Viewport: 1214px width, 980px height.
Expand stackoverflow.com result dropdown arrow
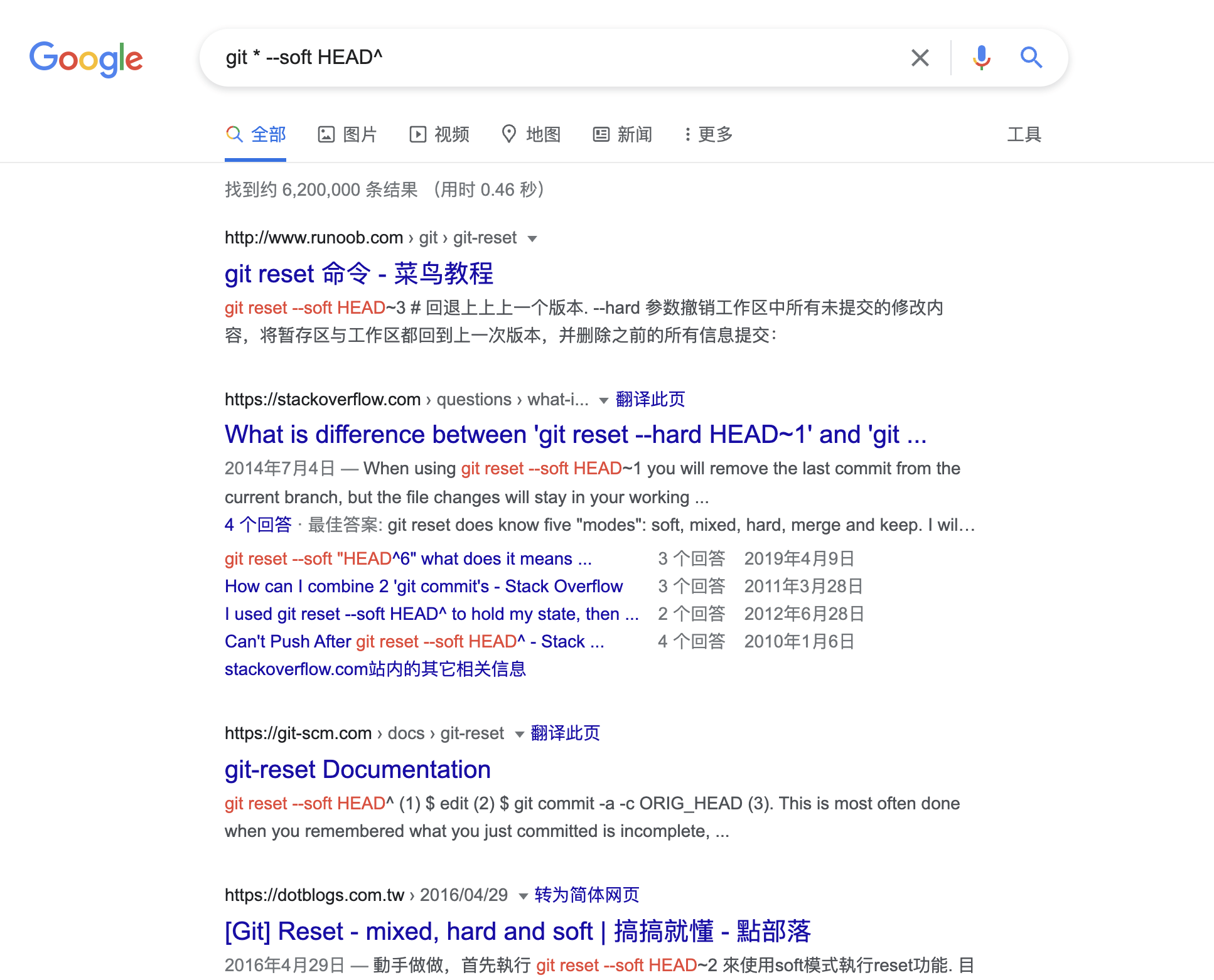(603, 400)
